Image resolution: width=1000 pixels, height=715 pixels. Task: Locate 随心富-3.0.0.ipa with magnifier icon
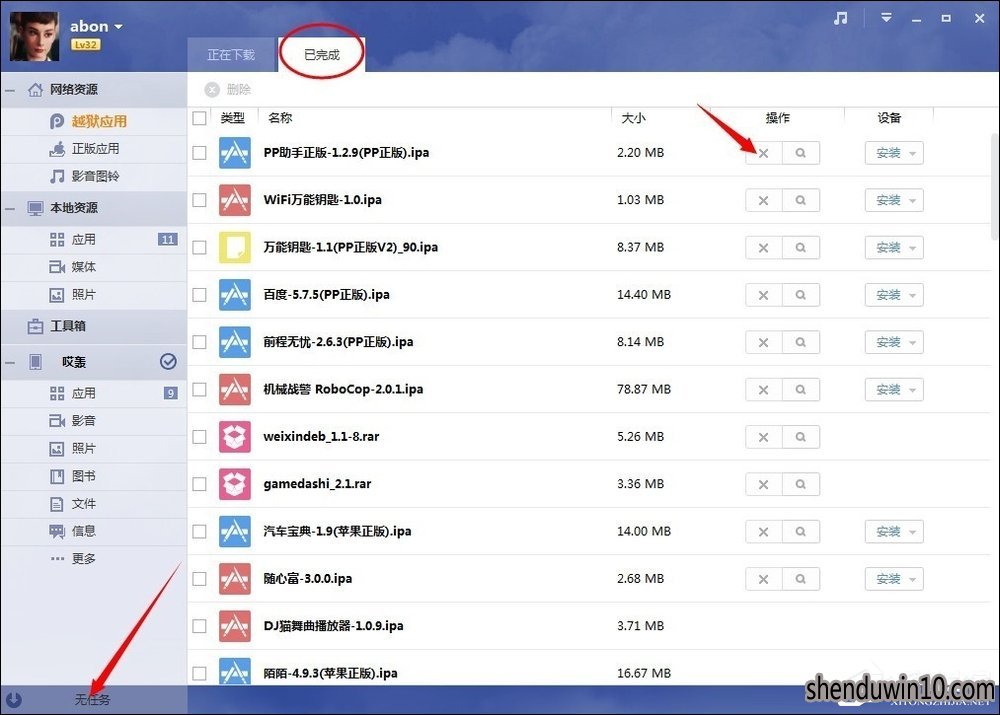click(x=800, y=579)
